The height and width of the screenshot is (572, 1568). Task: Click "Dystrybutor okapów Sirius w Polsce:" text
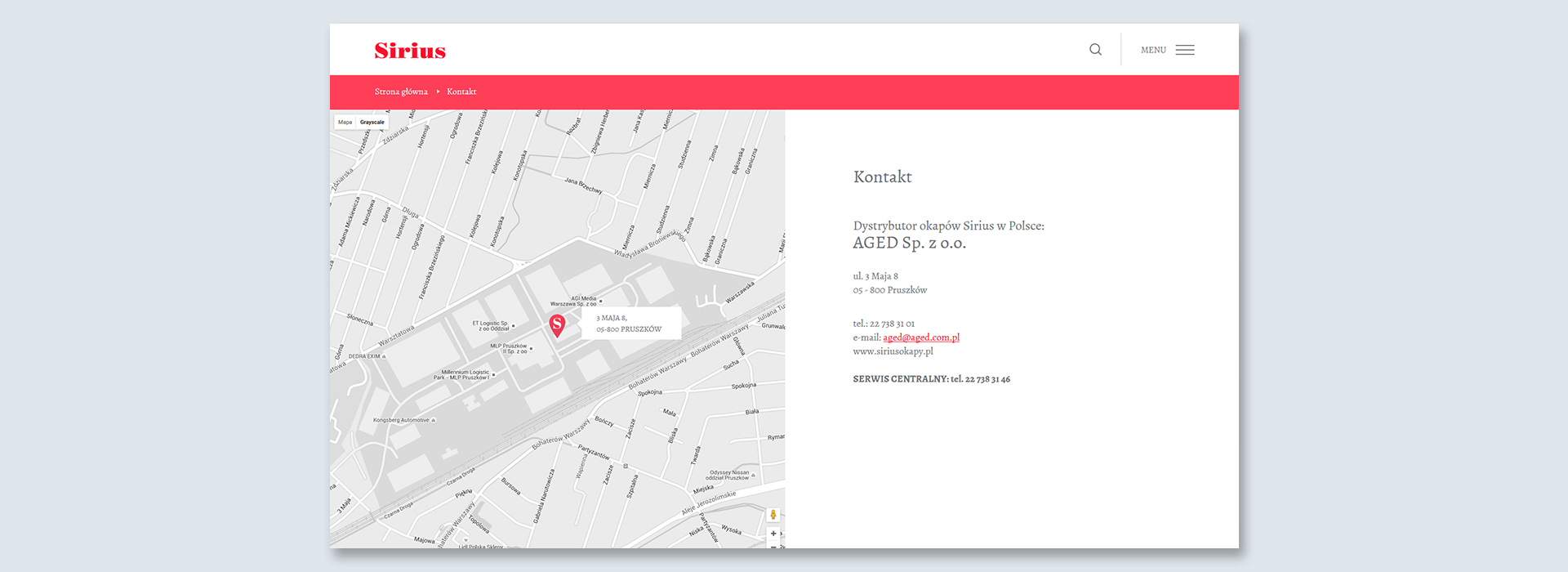coord(949,226)
